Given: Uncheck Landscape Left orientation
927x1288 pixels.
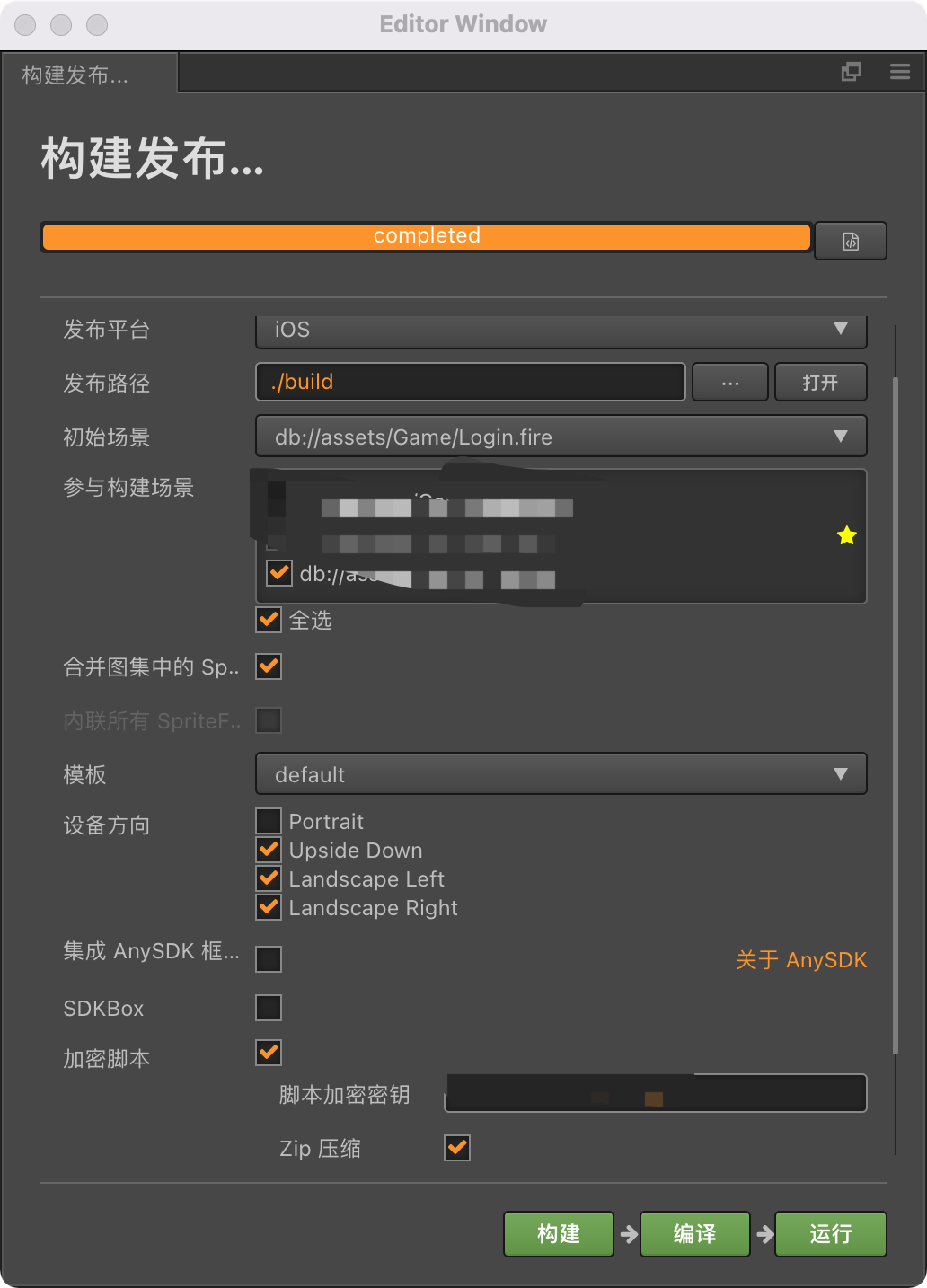Looking at the screenshot, I should (269, 878).
